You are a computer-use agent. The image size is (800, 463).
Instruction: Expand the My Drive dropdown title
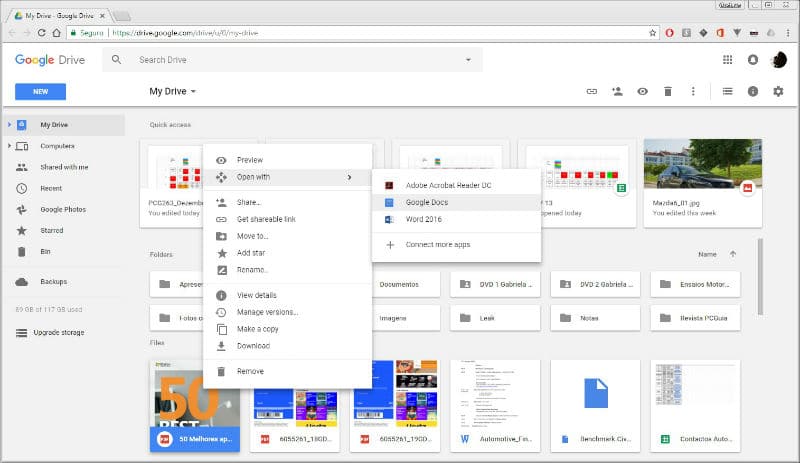(x=173, y=91)
